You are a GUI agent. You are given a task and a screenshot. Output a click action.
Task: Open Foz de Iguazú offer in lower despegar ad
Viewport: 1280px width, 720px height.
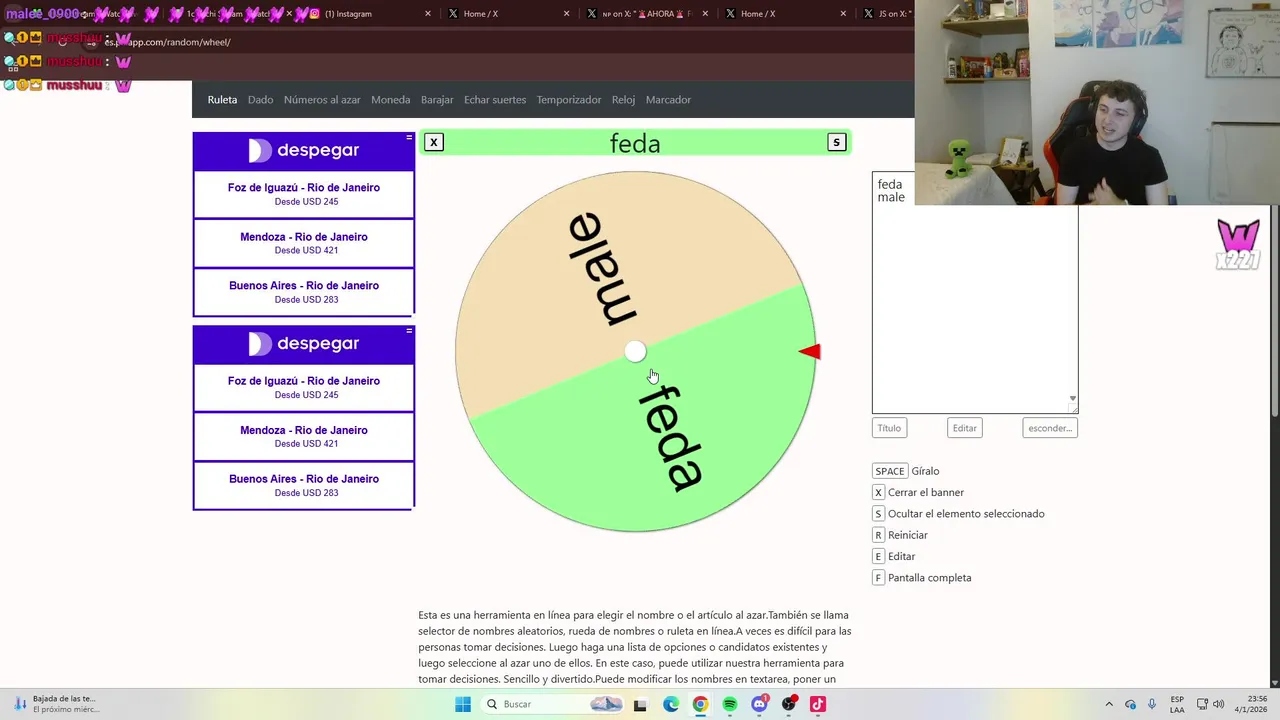pos(303,387)
